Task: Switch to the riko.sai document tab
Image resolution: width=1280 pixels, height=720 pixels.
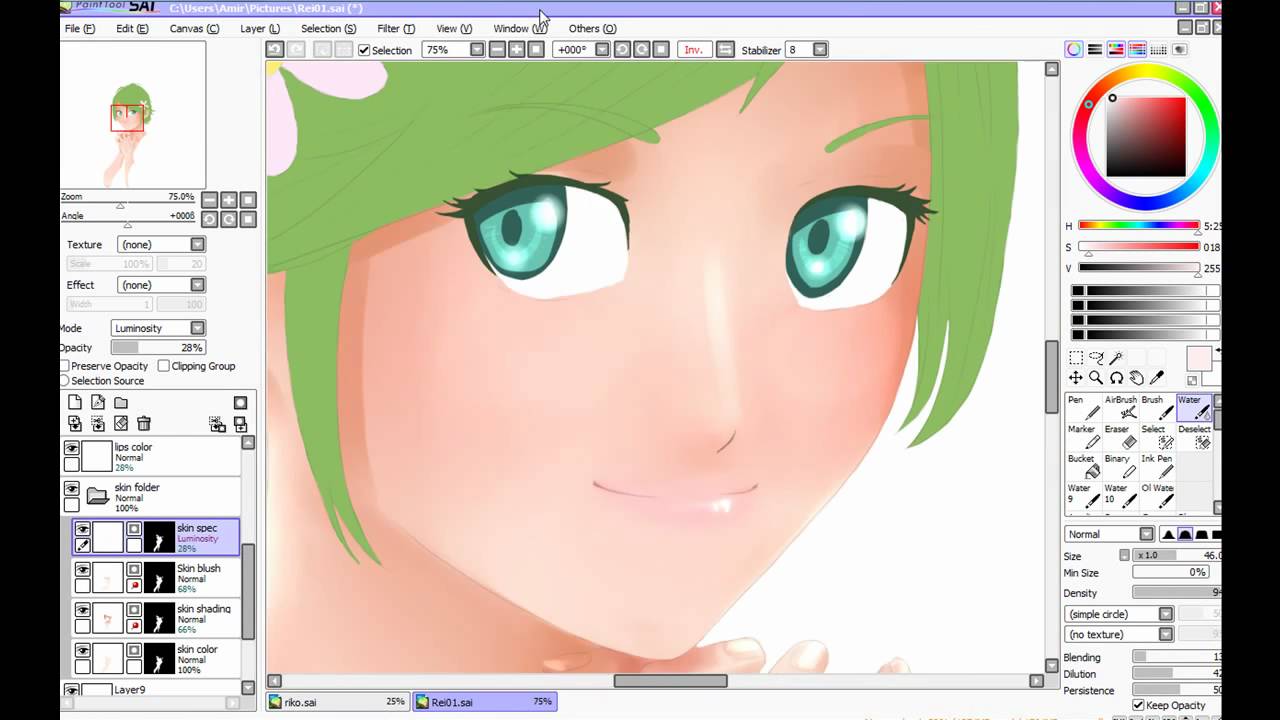Action: (339, 702)
